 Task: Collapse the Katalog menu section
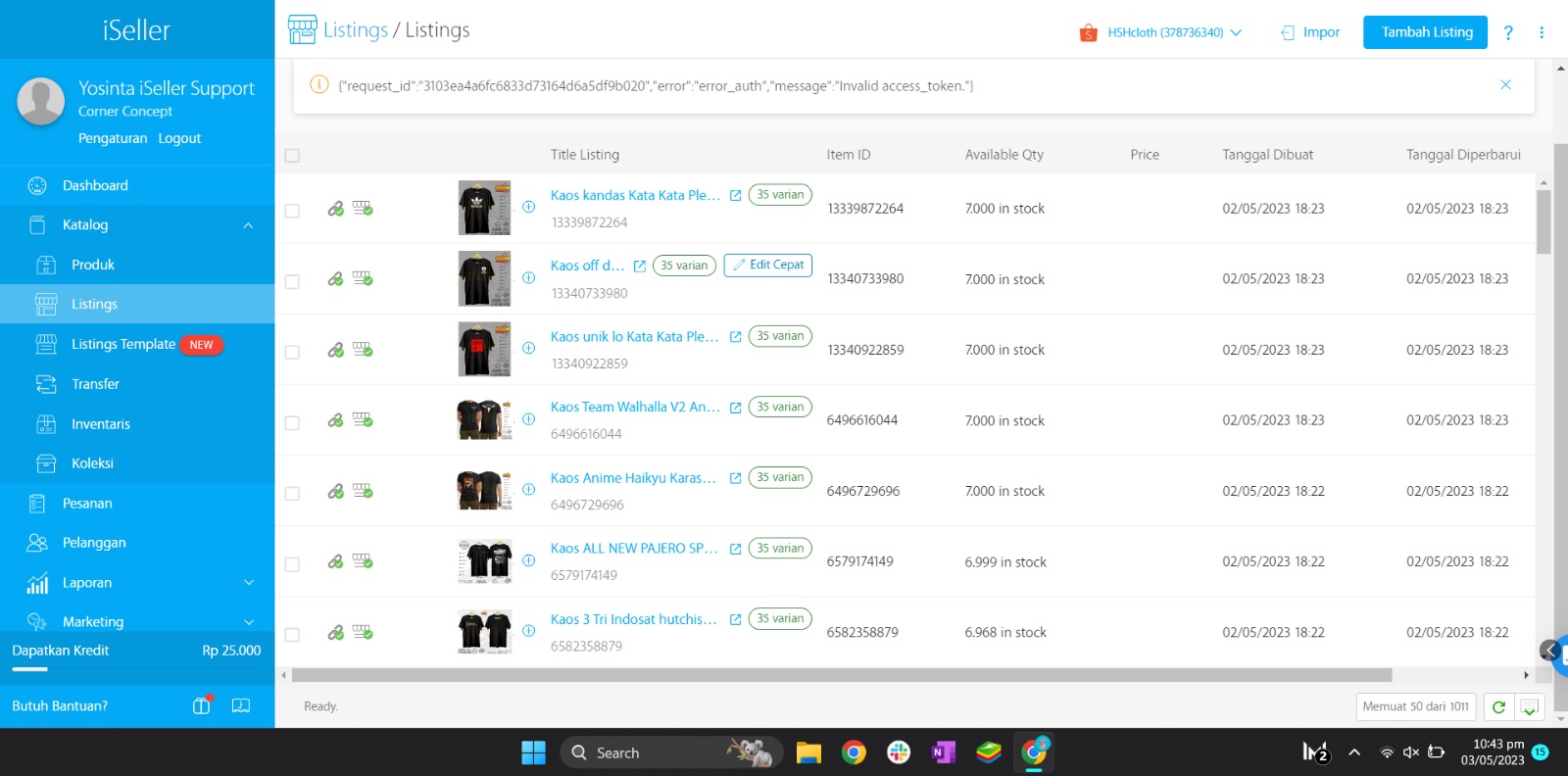[x=248, y=225]
